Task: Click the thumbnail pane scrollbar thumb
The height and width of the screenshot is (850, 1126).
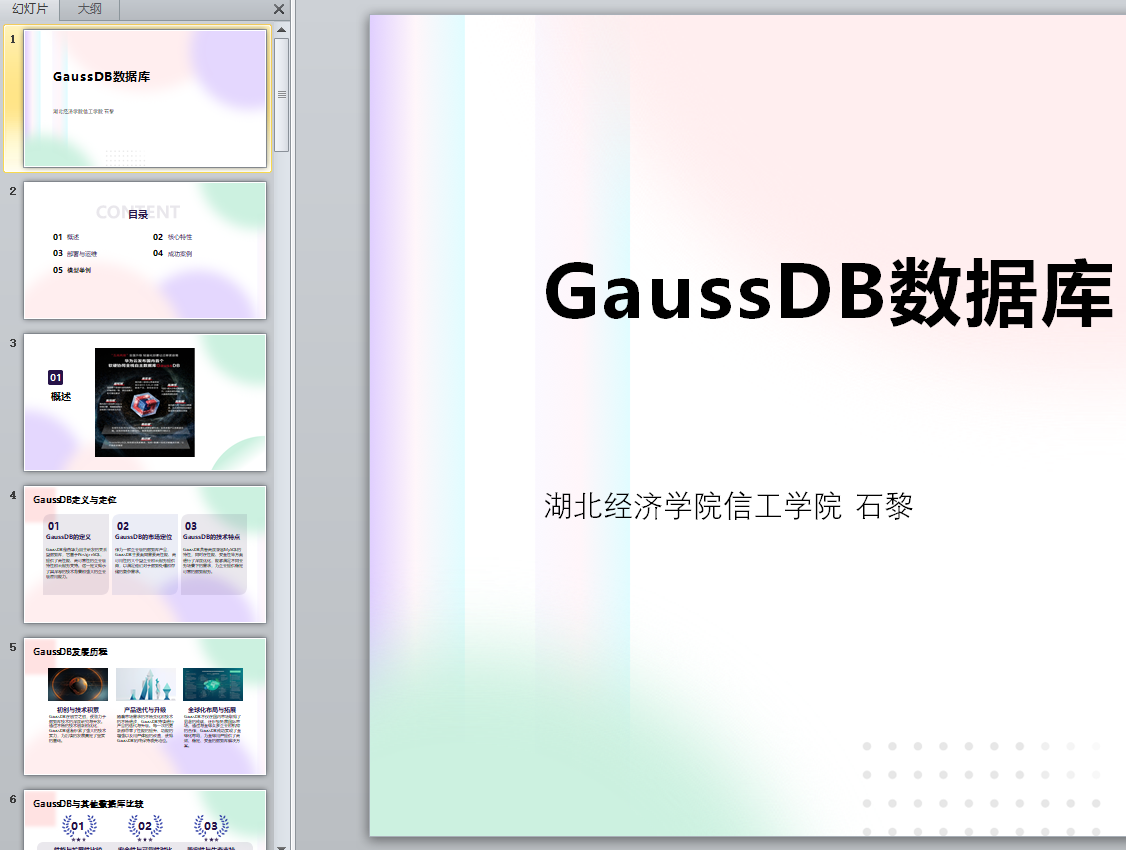Action: (x=282, y=94)
